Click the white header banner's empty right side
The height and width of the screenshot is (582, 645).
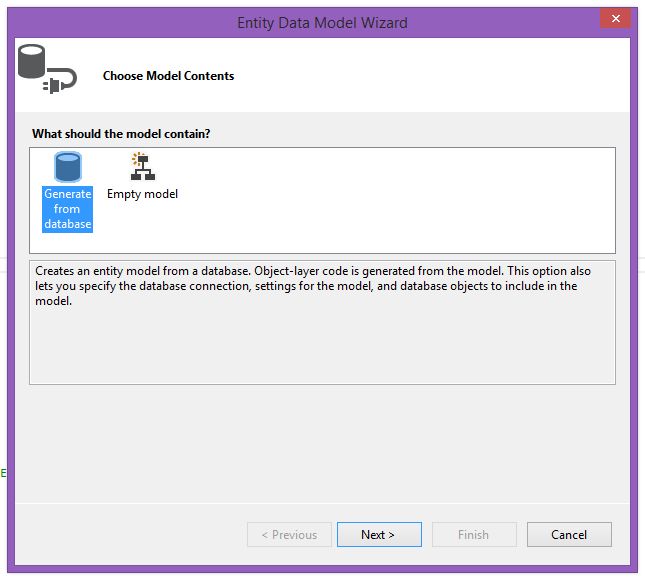(x=450, y=76)
